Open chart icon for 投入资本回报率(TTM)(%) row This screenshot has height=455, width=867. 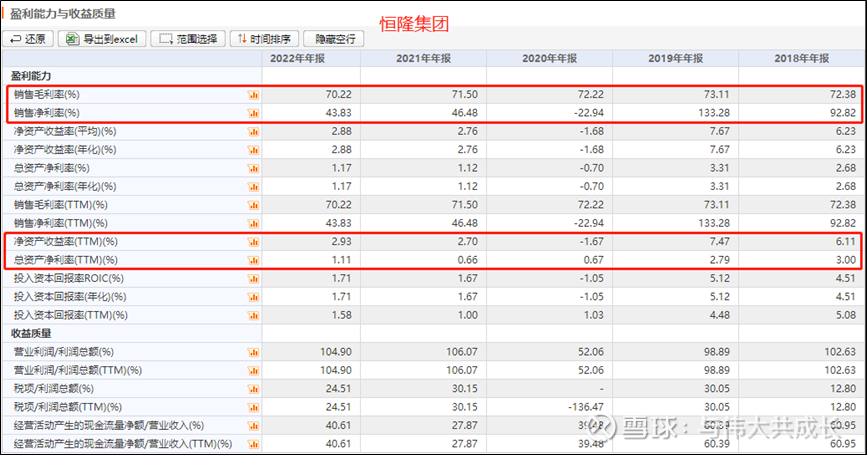click(x=253, y=316)
